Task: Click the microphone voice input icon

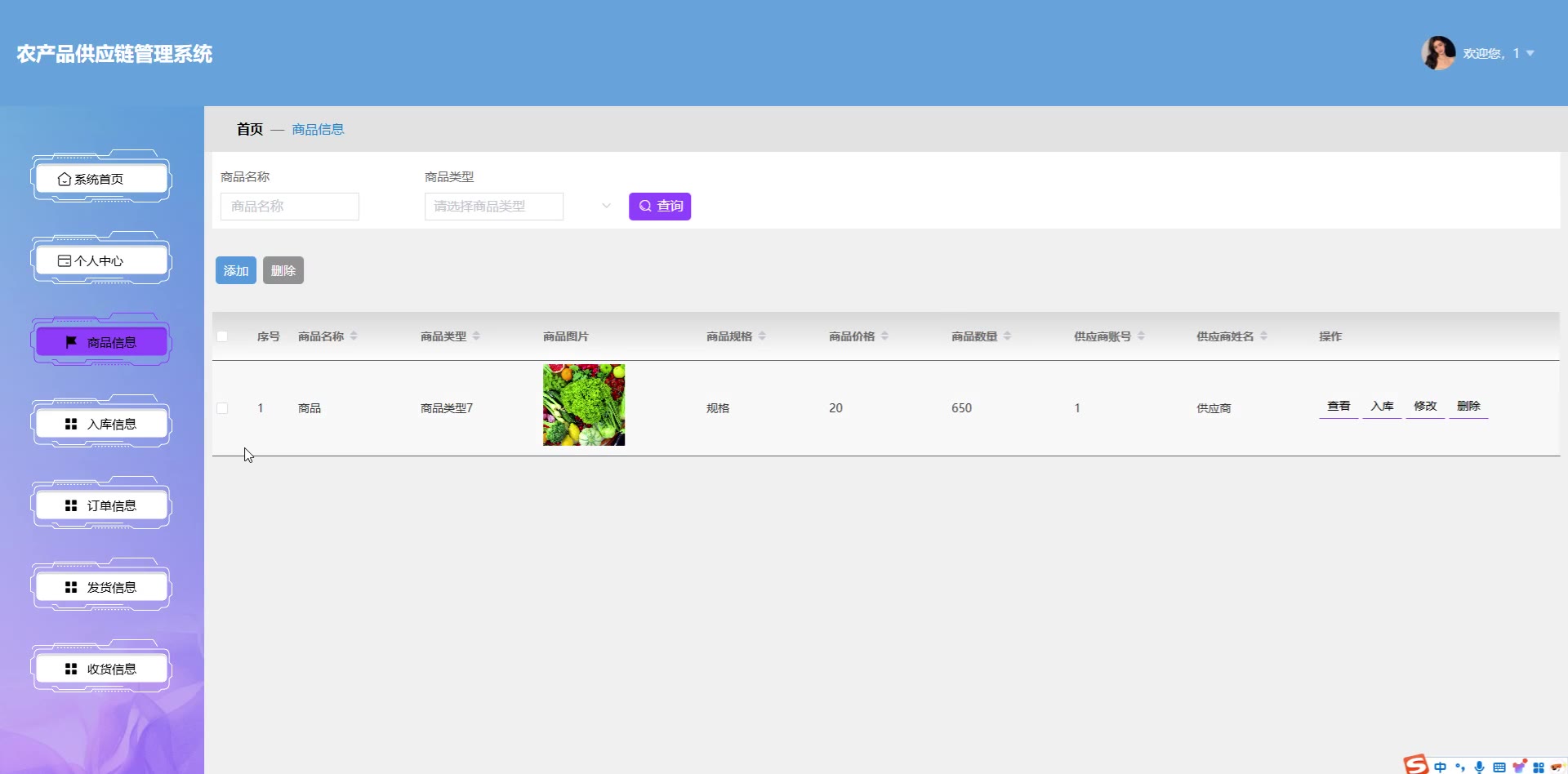Action: 1479,767
